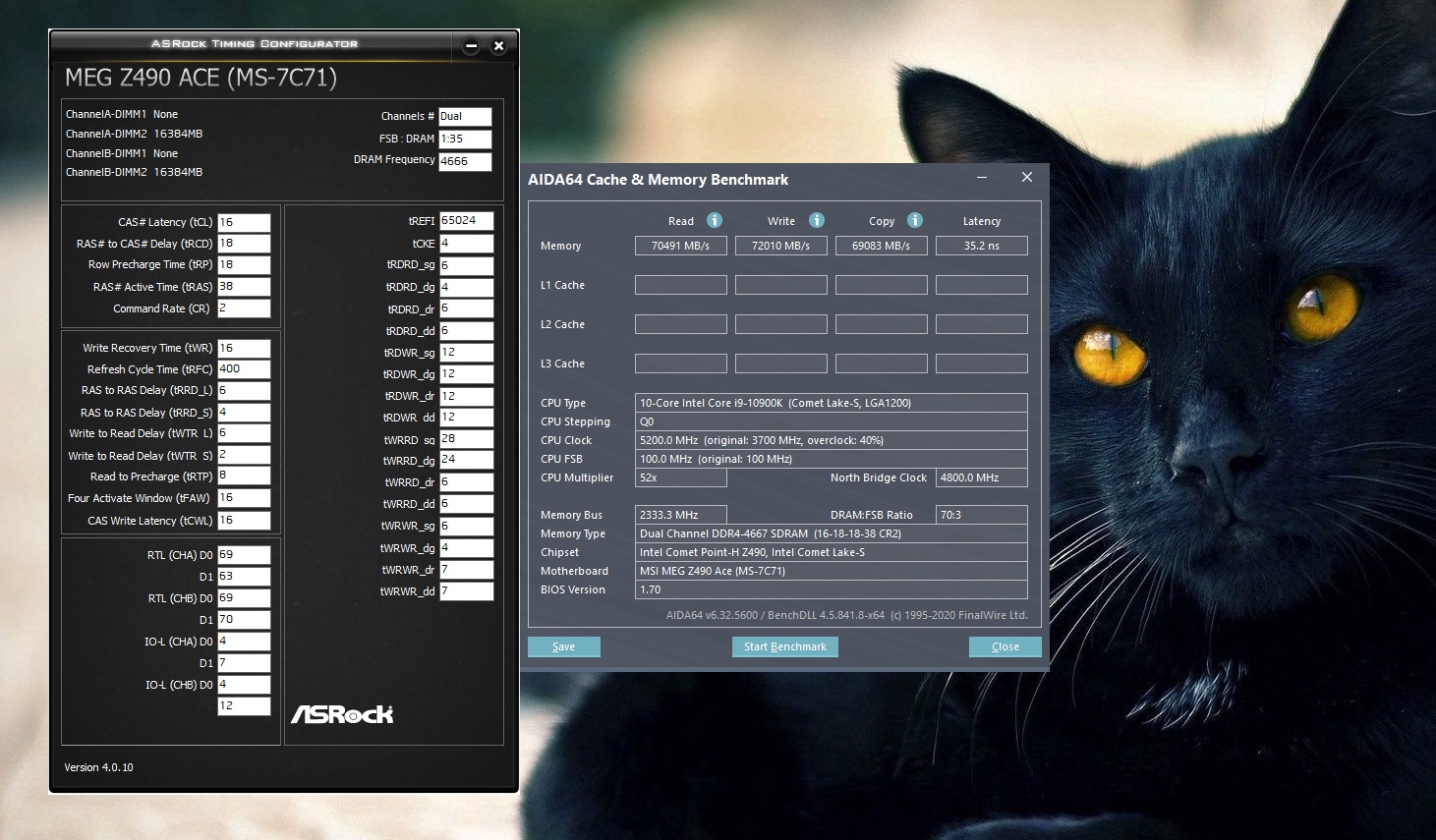
Task: Click the Refresh Cycle Time (tRFC) field
Action: (244, 369)
